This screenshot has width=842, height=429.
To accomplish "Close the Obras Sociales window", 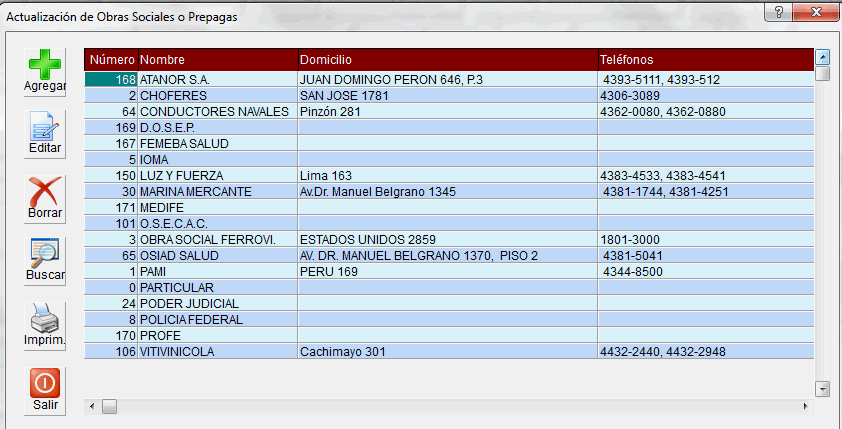I will click(817, 12).
